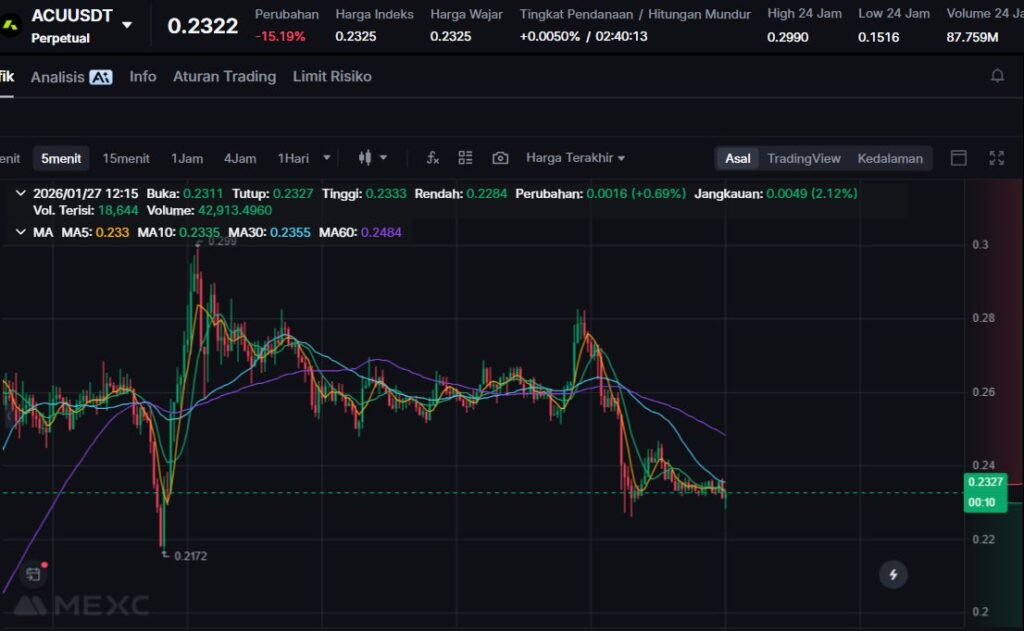Viewport: 1024px width, 631px height.
Task: Switch chart to Asal mode
Action: pos(738,158)
